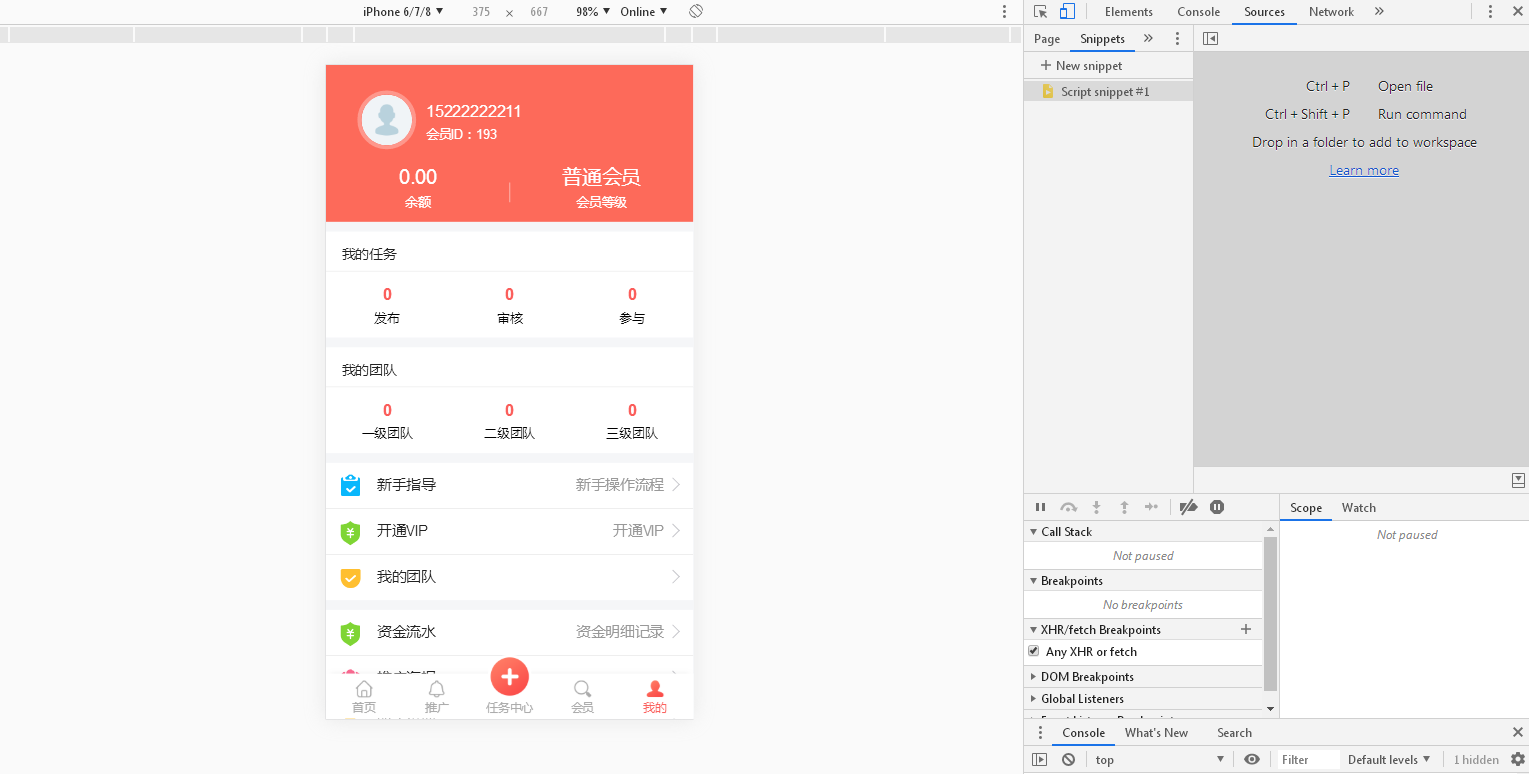Click the profile avatar next to 15222222211
The width and height of the screenshot is (1529, 774).
point(386,119)
